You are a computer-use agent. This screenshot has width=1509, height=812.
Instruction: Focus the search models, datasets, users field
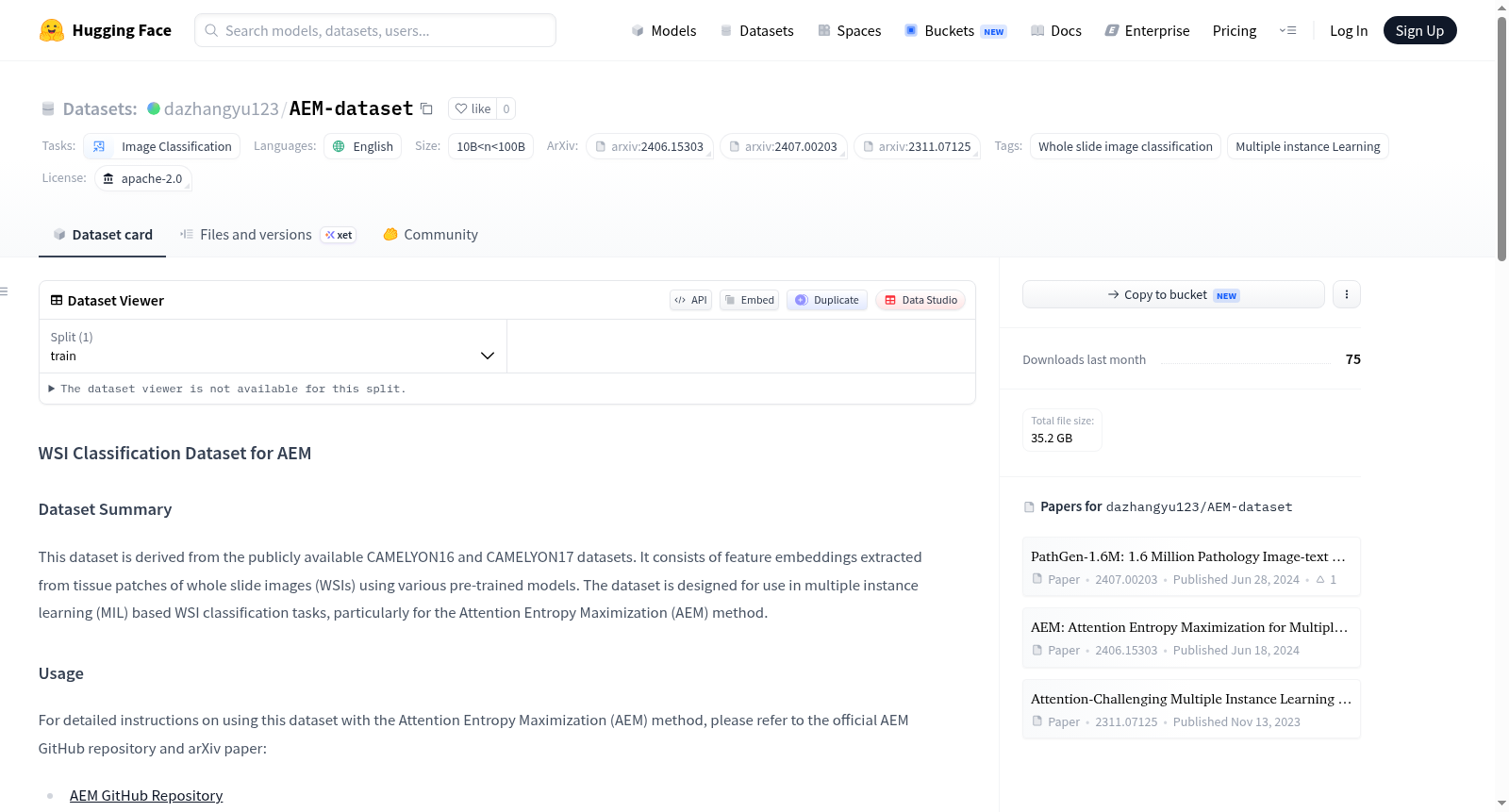(x=375, y=30)
